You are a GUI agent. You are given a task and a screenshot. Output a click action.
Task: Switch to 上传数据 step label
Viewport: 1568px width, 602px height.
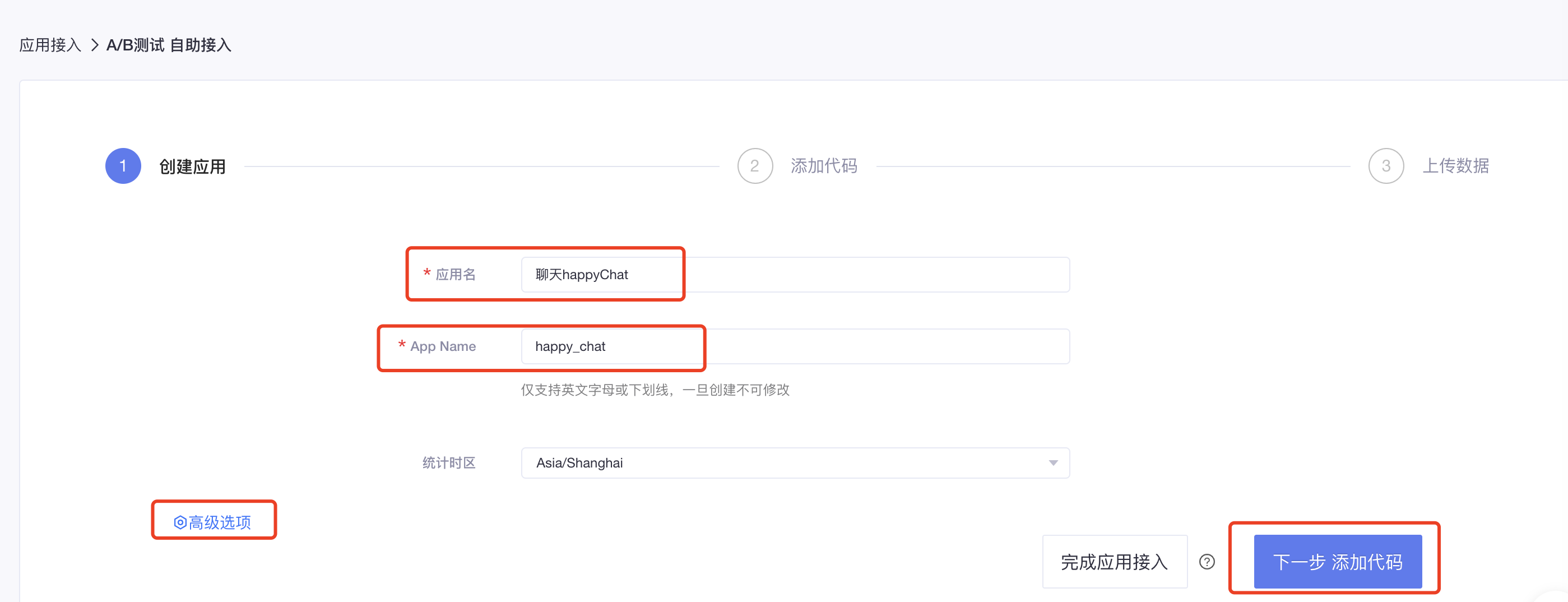point(1455,165)
